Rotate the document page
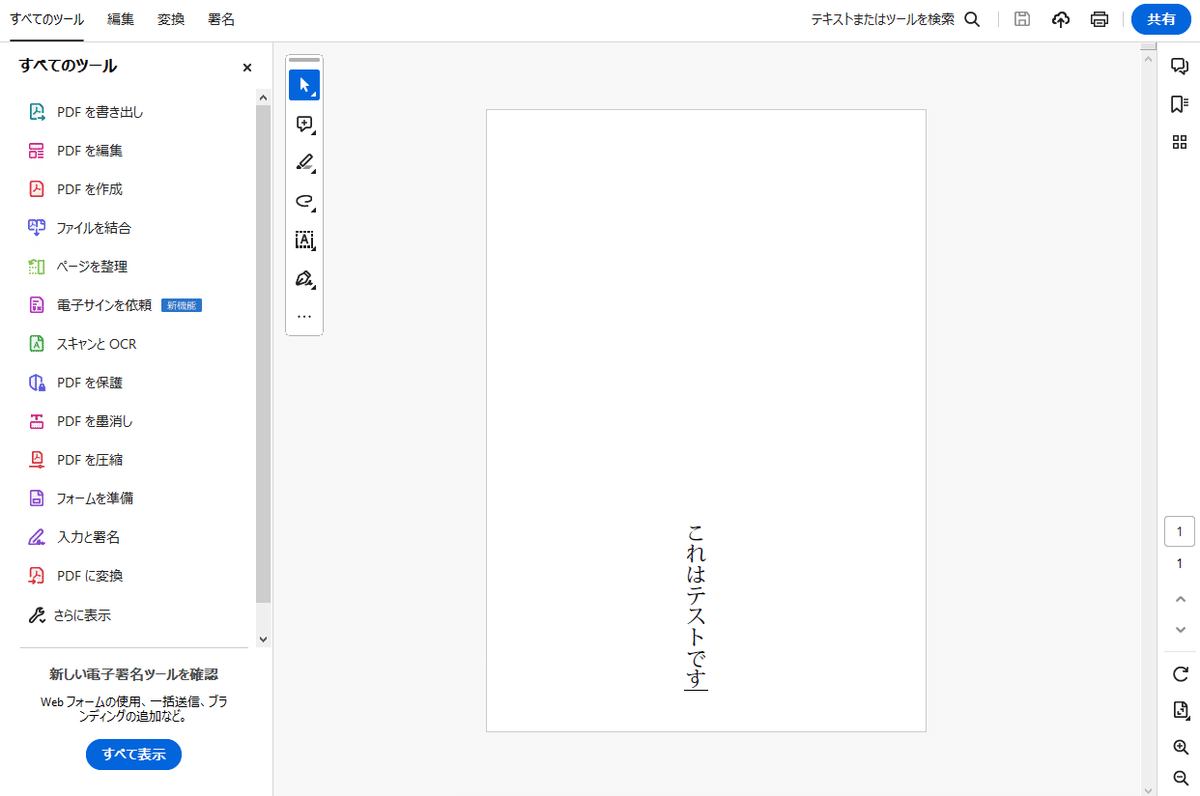The width and height of the screenshot is (1200, 796). coord(1180,674)
